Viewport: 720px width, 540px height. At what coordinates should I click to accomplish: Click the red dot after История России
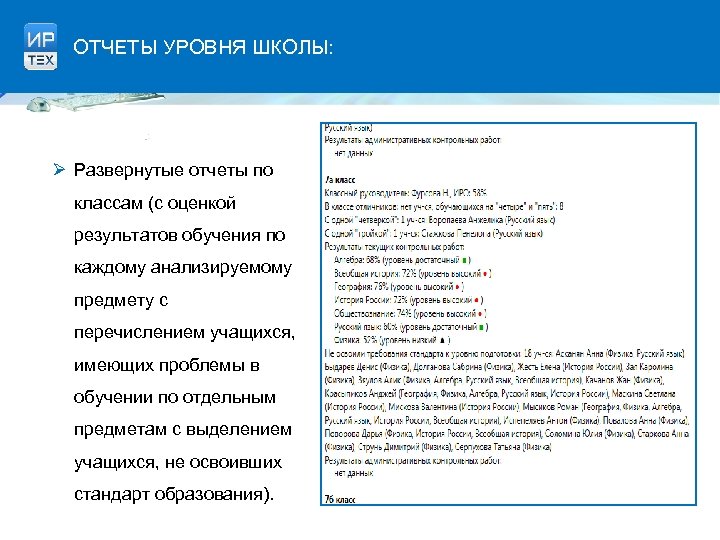477,301
